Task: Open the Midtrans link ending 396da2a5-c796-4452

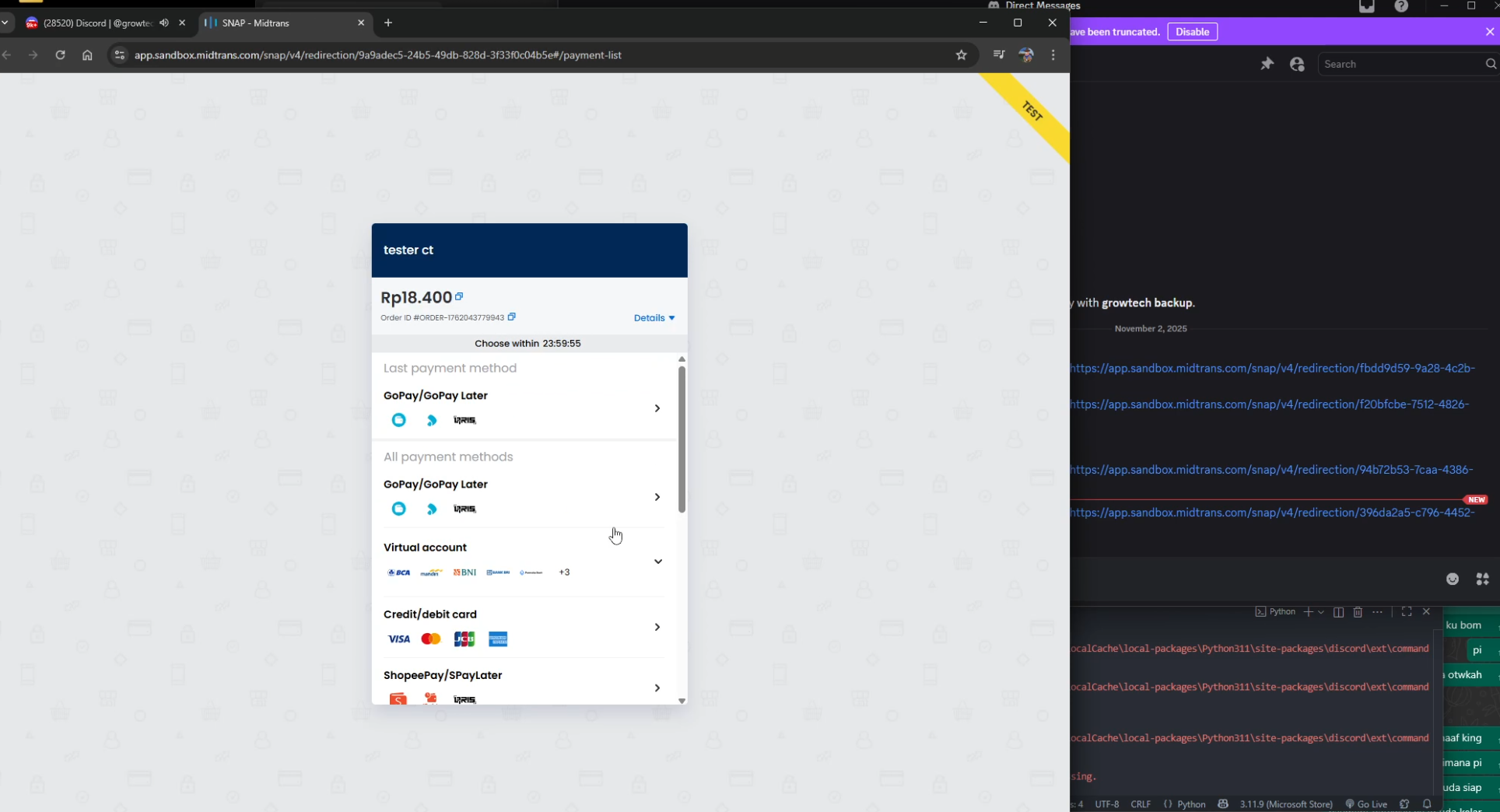Action: (1273, 513)
